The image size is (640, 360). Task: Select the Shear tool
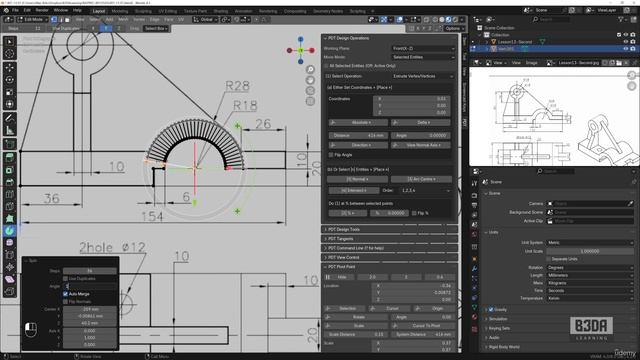pyautogui.click(x=10, y=280)
